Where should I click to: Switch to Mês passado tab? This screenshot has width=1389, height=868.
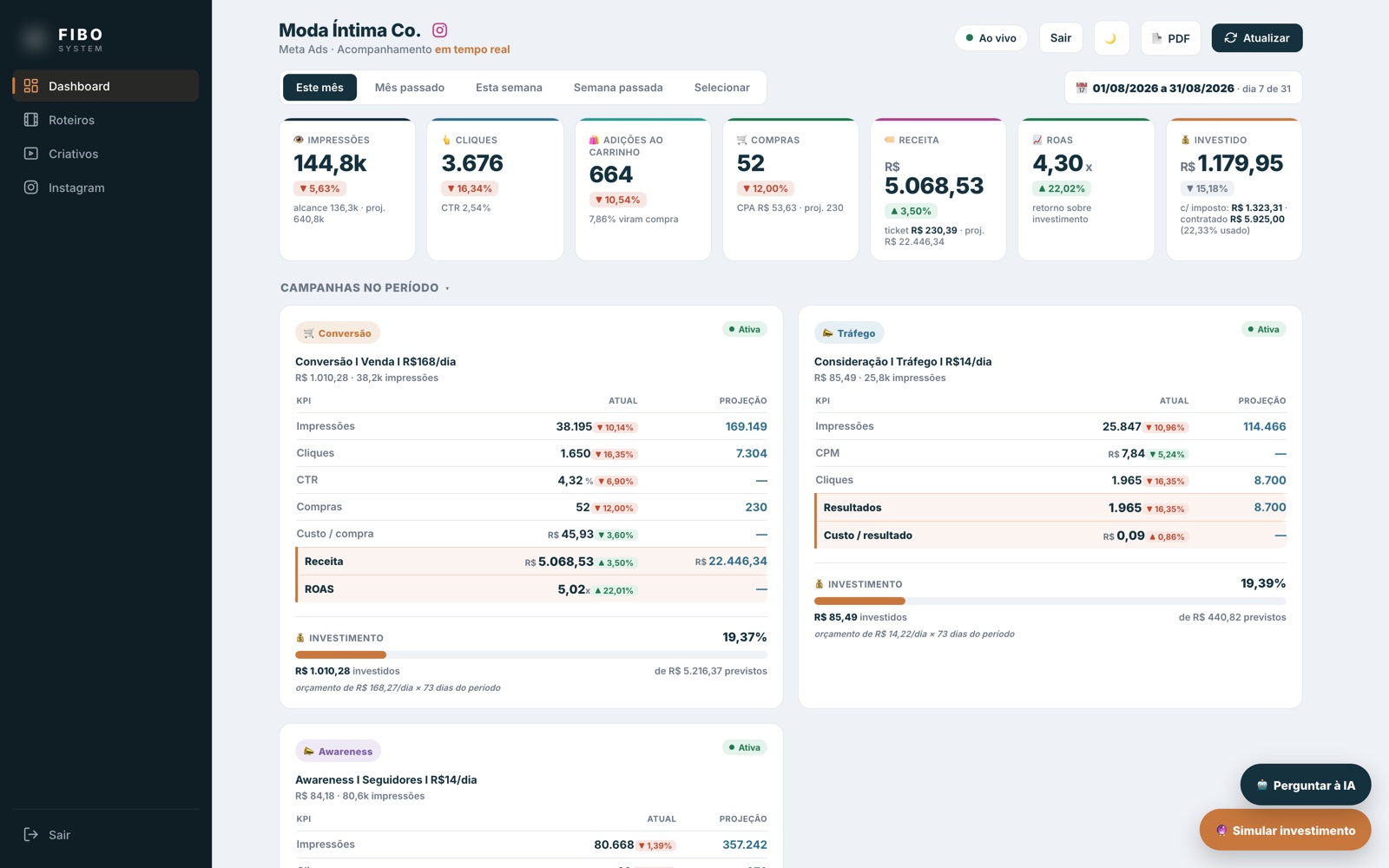click(x=410, y=88)
